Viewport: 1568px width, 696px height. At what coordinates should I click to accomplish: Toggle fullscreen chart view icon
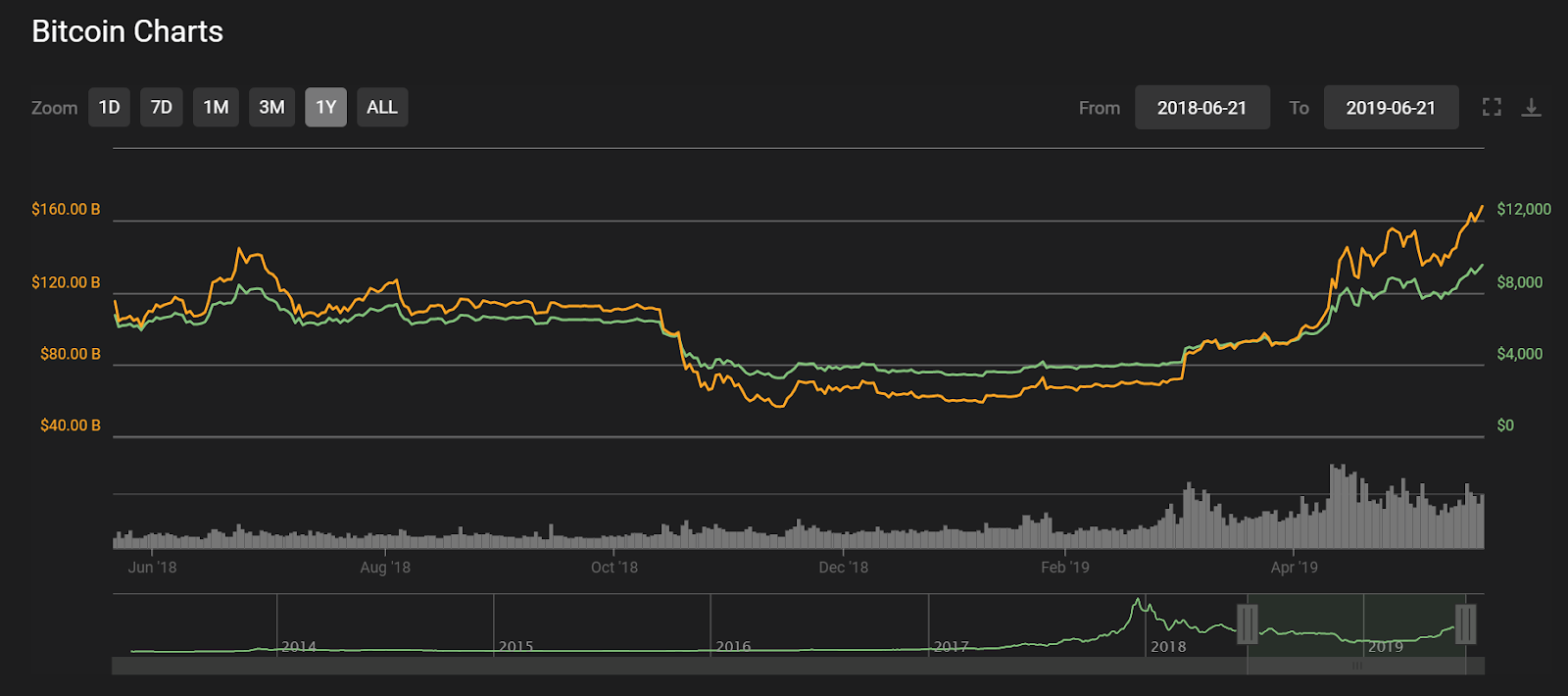pos(1492,107)
